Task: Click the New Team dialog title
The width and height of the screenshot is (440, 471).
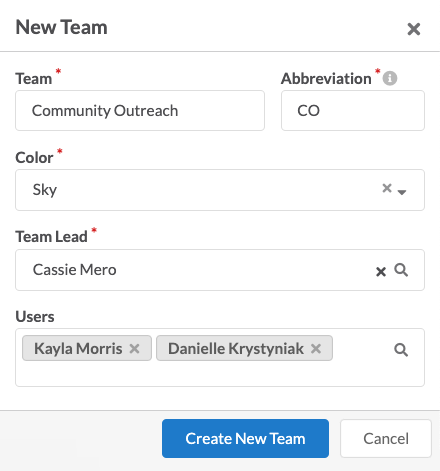Action: click(62, 27)
